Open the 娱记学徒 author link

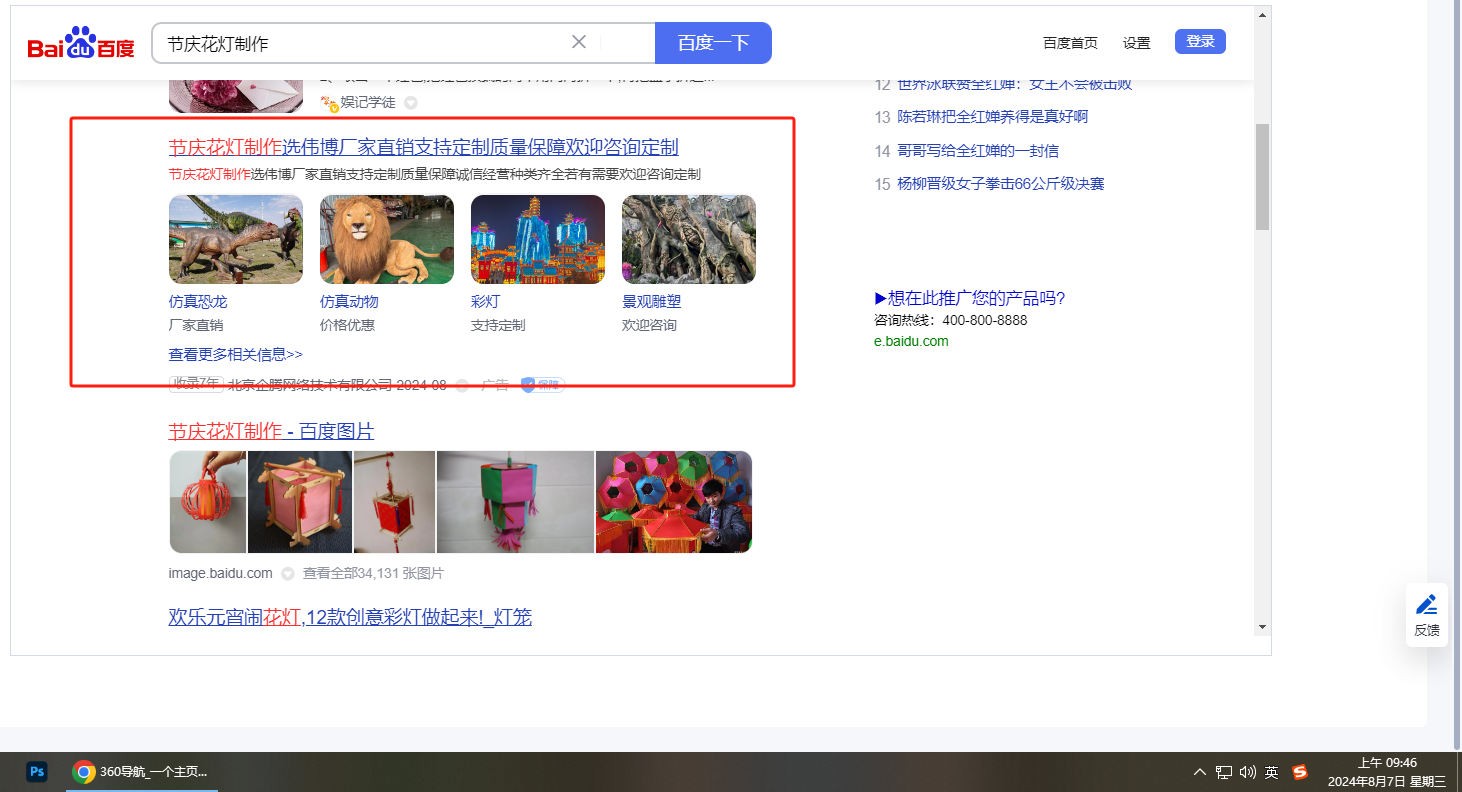[x=368, y=102]
